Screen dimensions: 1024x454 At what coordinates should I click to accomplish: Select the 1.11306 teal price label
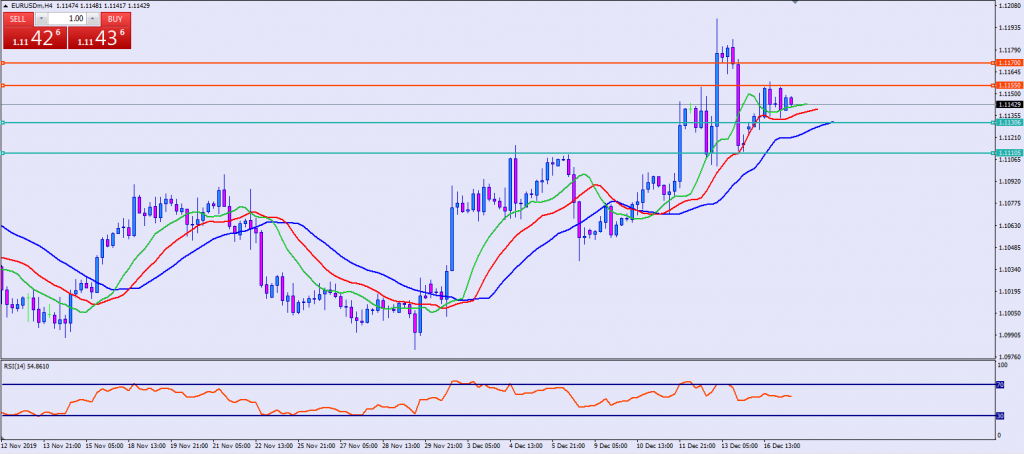[x=1008, y=123]
